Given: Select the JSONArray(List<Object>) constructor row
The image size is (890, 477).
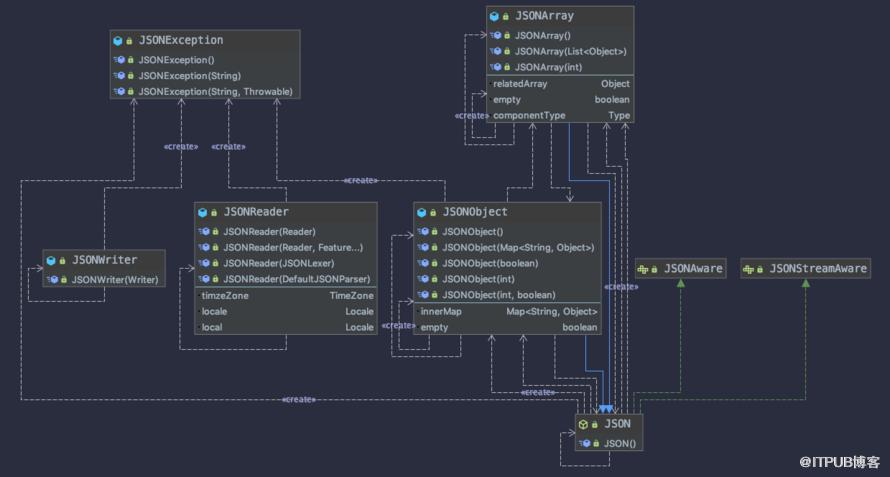Looking at the screenshot, I should tap(560, 51).
